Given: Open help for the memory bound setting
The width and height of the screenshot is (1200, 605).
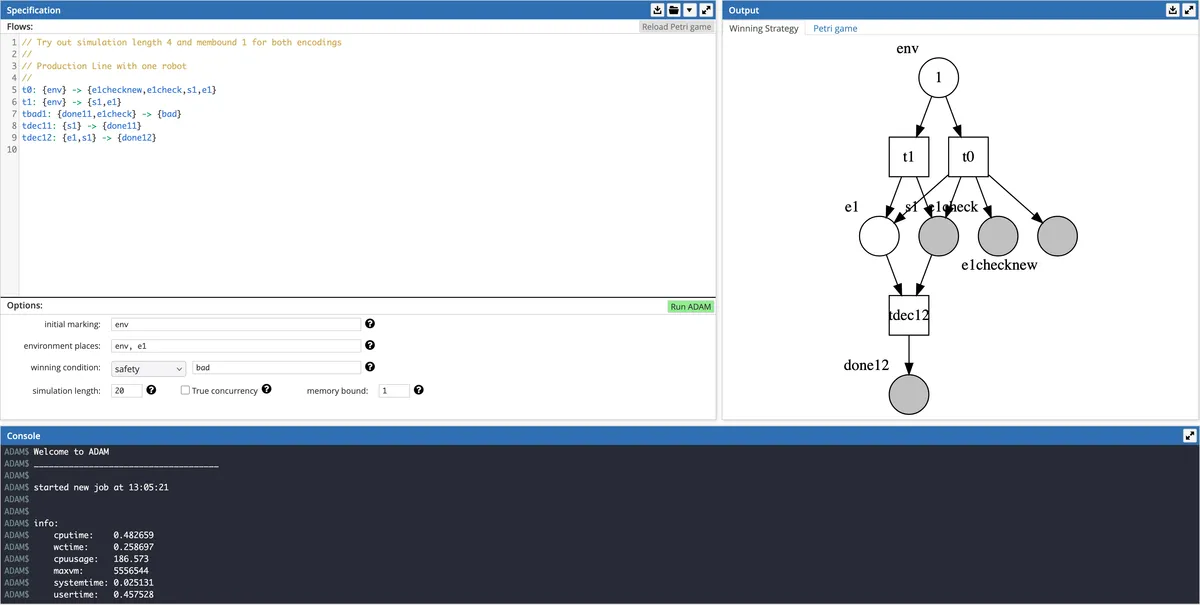Looking at the screenshot, I should click(x=418, y=390).
